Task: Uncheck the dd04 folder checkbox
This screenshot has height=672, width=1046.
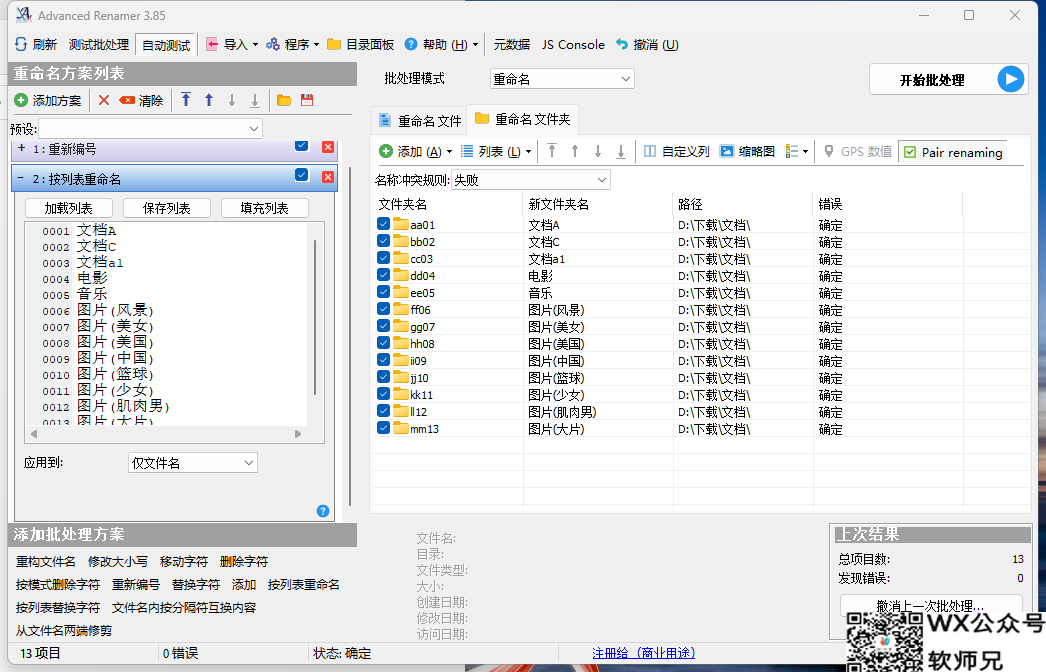Action: tap(384, 274)
